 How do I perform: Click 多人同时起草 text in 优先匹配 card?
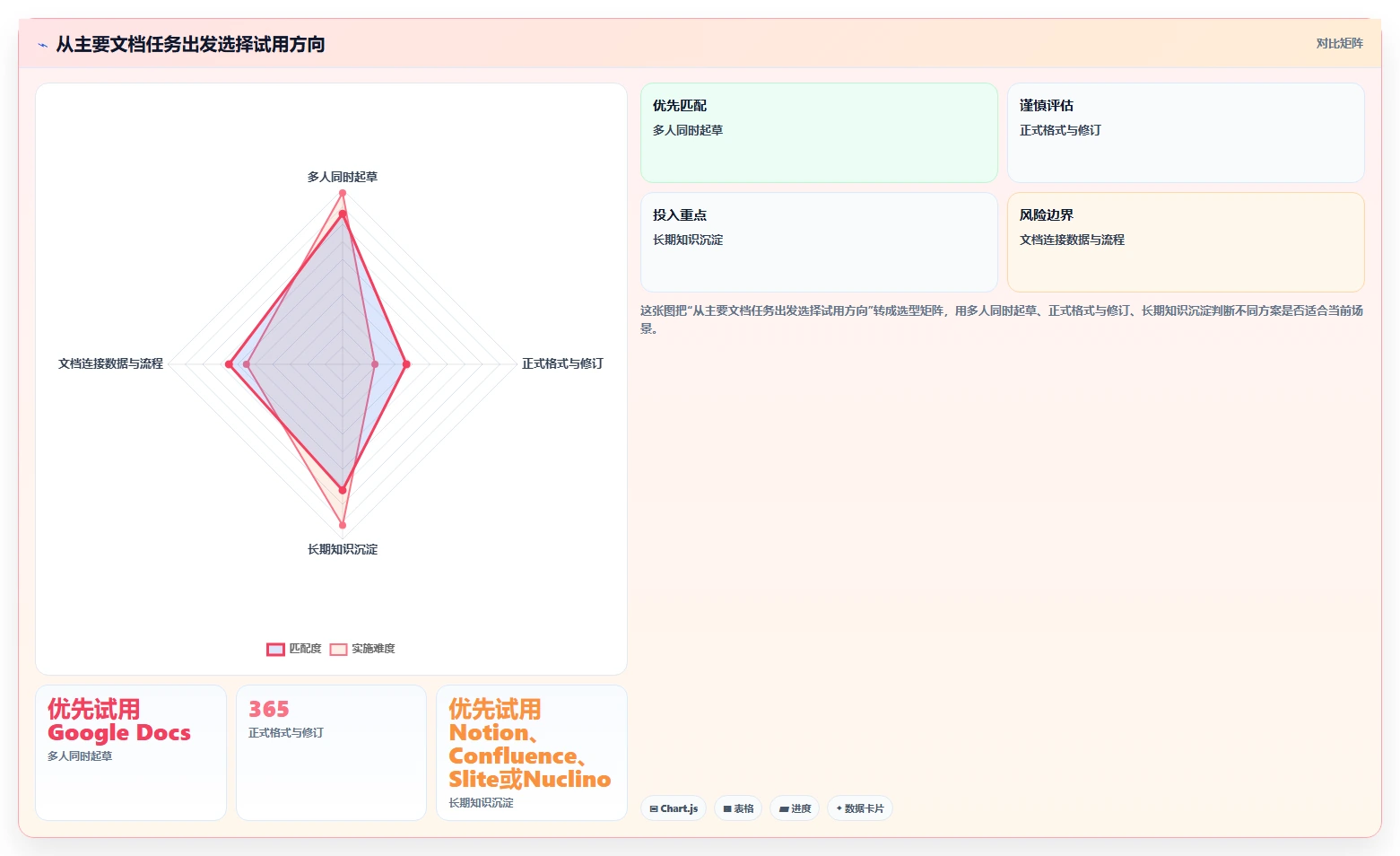coord(688,130)
